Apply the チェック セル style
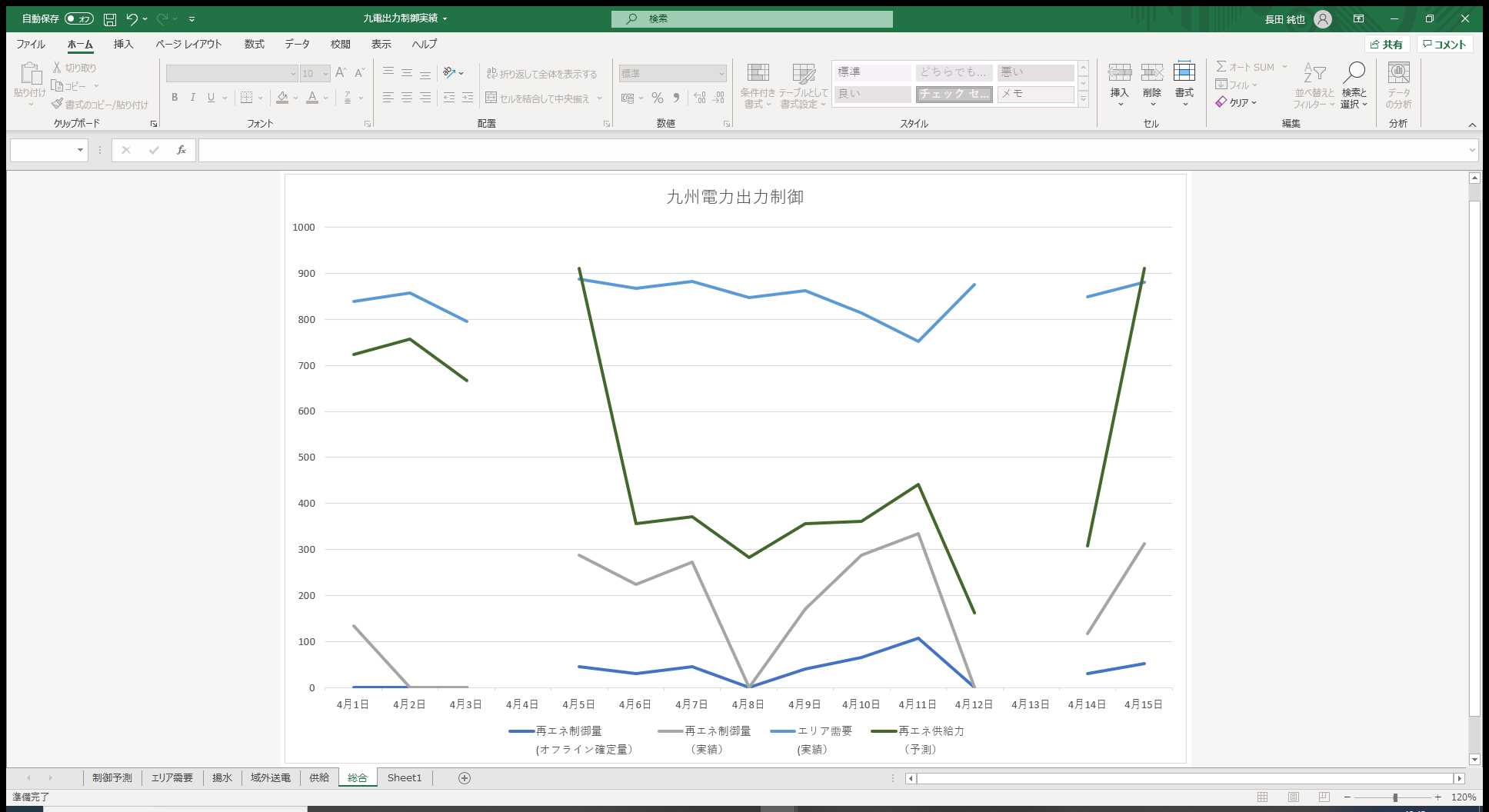This screenshot has height=812, width=1489. pyautogui.click(x=954, y=94)
